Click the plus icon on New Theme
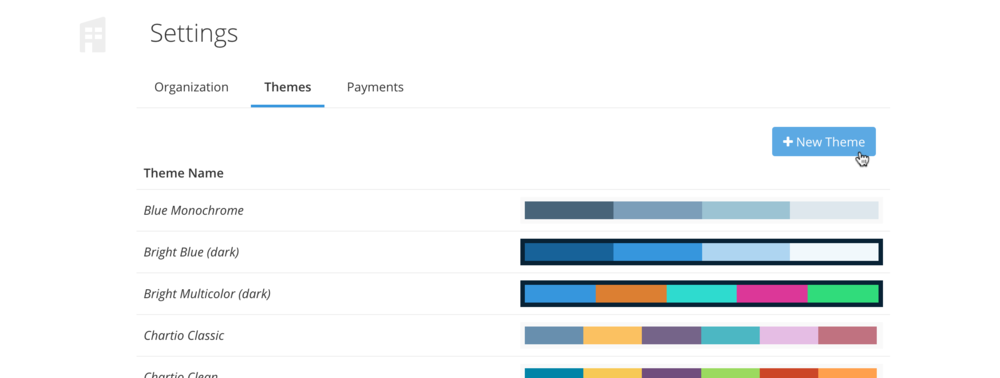This screenshot has width=1000, height=378. coord(788,142)
